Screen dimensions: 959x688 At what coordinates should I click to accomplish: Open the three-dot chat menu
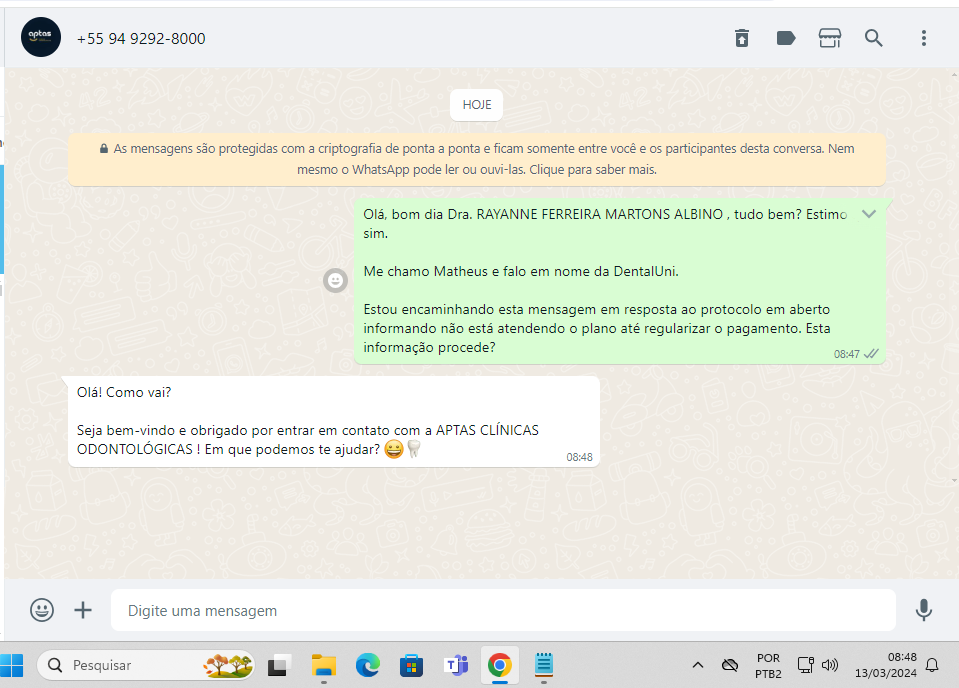pos(924,38)
